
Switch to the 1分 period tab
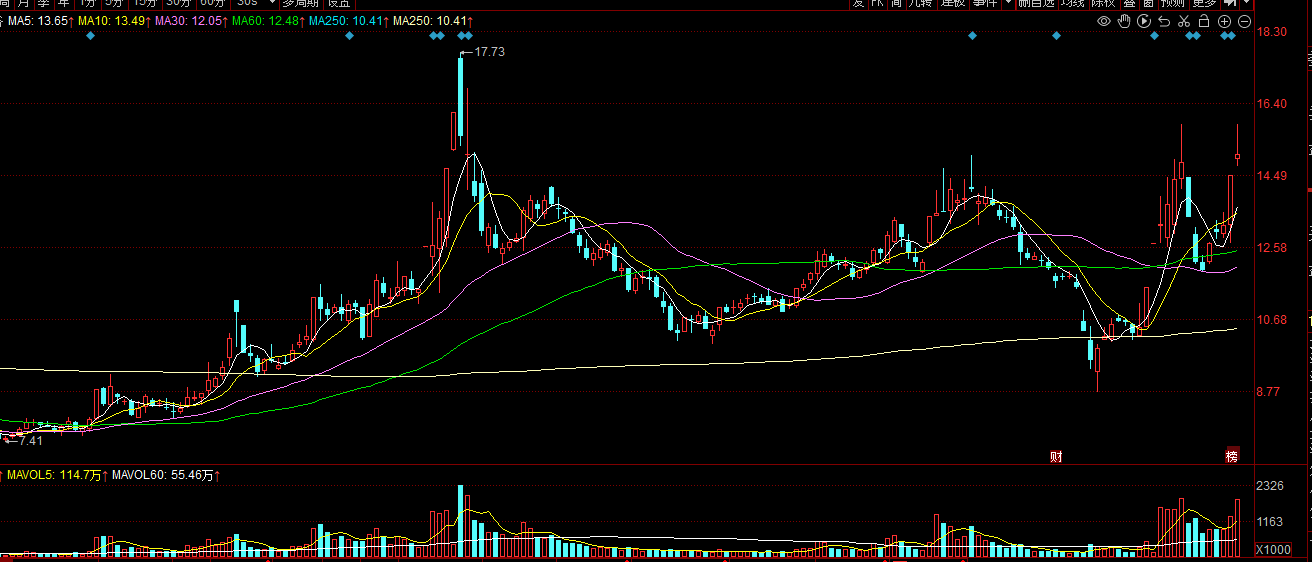click(x=88, y=4)
